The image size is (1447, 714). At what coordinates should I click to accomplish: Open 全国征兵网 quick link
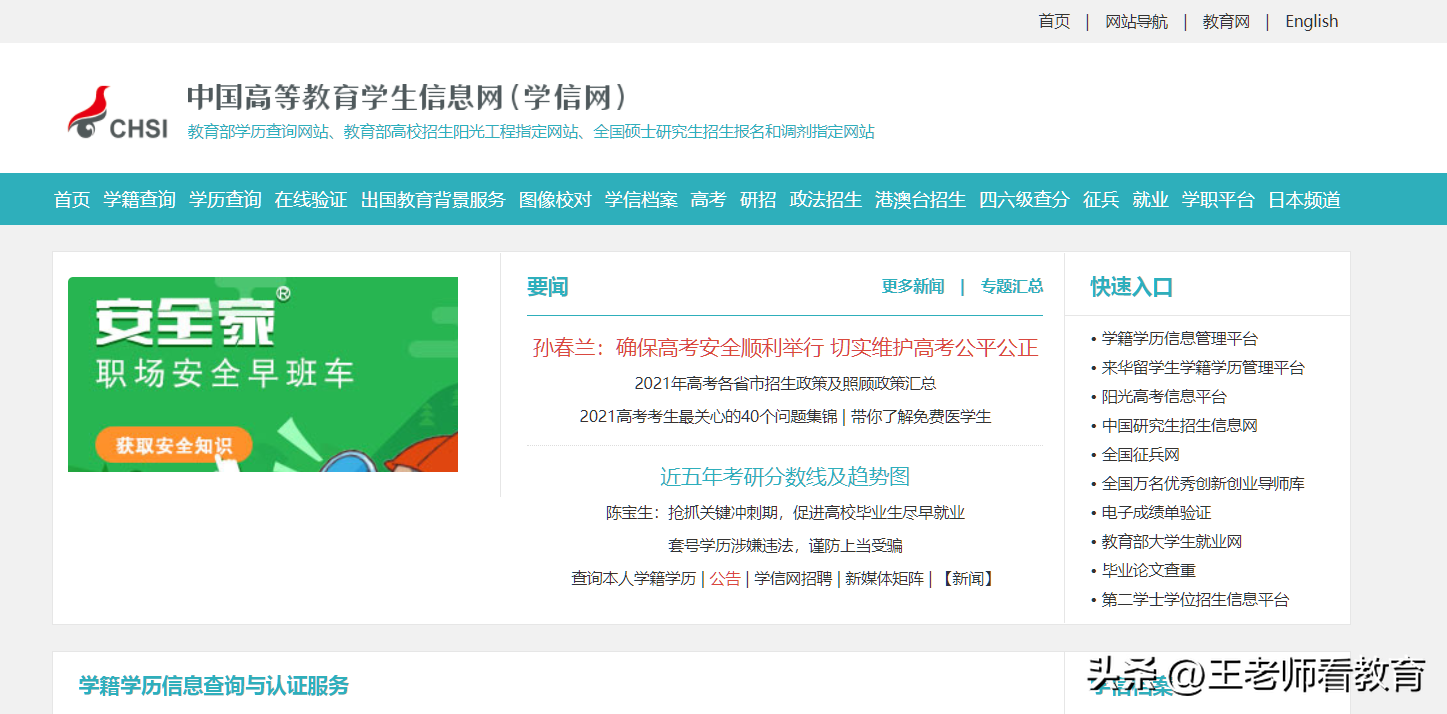coord(1141,455)
